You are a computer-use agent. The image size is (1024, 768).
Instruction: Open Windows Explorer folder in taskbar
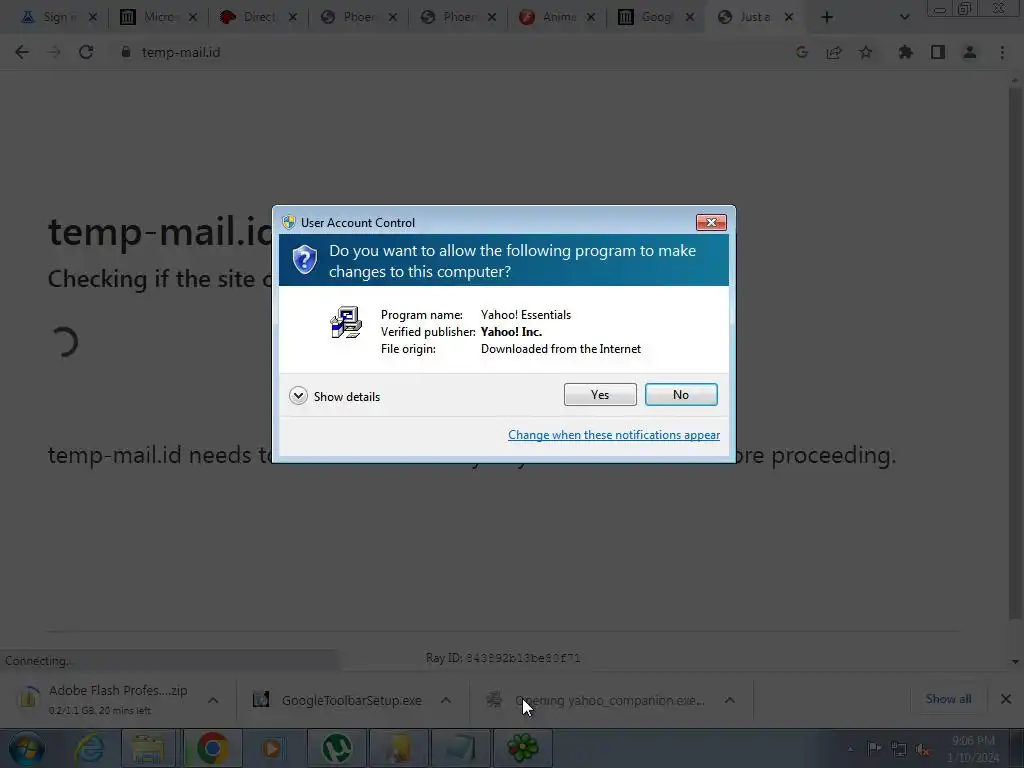[149, 748]
